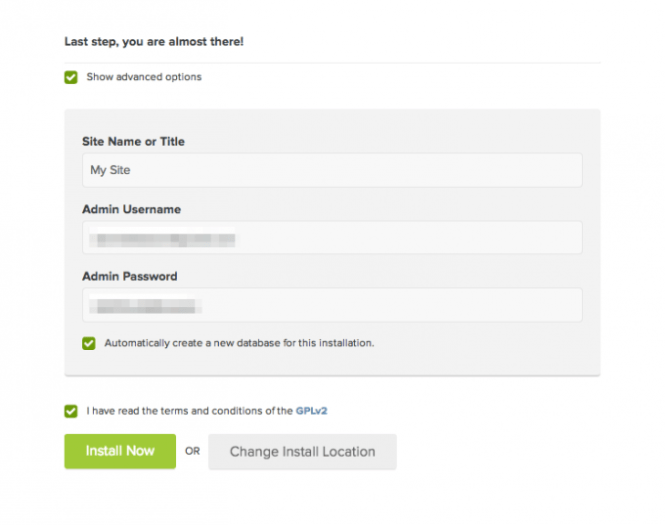Click the 'Site Name or Title' label
The image size is (665, 525).
pos(133,142)
